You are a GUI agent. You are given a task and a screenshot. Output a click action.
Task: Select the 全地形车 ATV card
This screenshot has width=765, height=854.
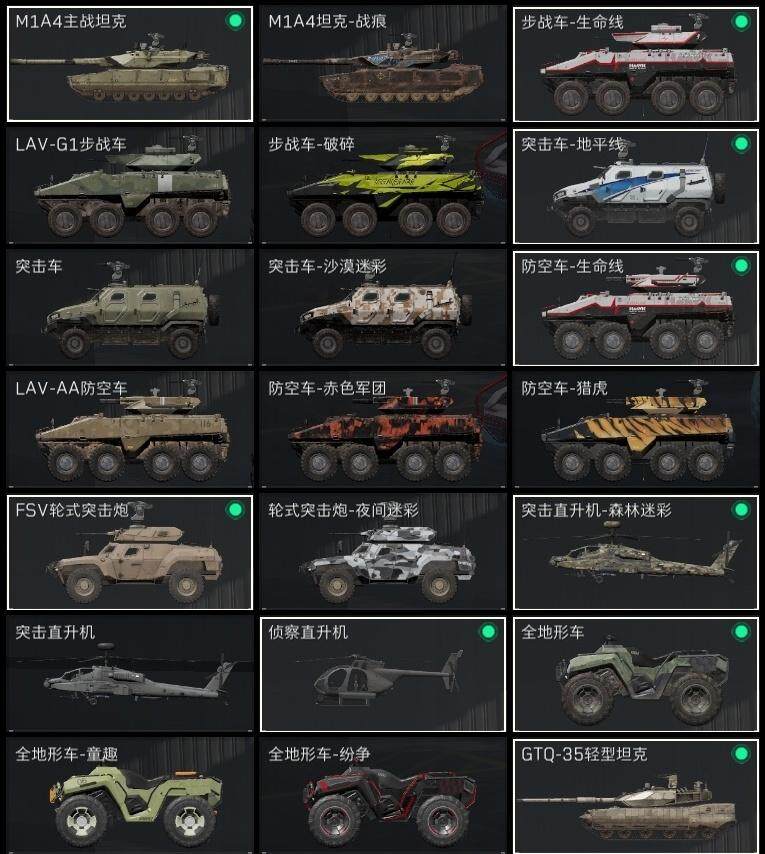(x=636, y=674)
